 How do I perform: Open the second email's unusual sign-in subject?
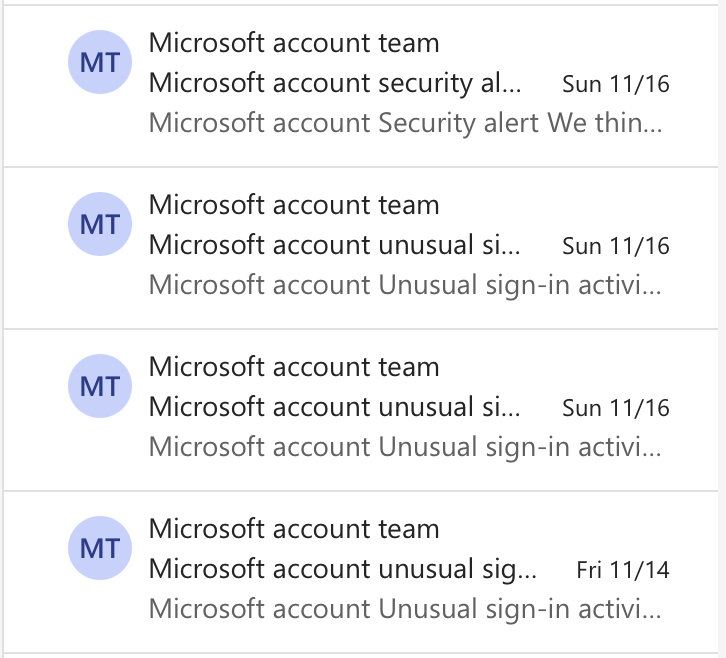pos(335,245)
